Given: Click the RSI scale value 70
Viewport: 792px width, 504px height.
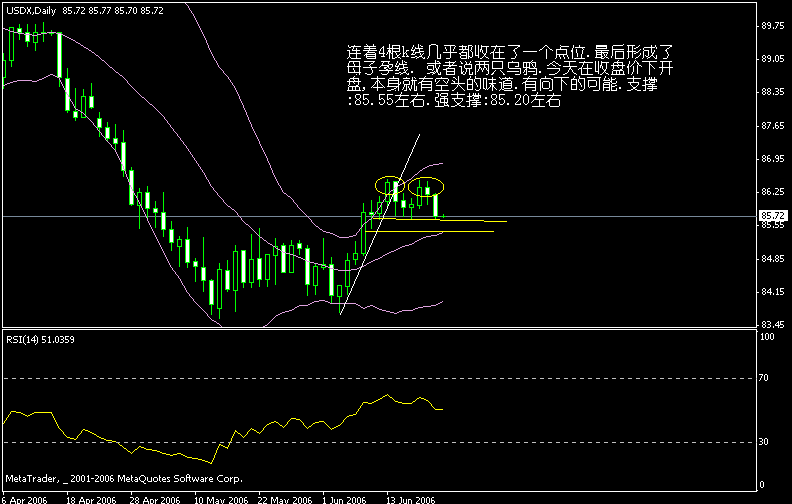Looking at the screenshot, I should click(x=764, y=378).
